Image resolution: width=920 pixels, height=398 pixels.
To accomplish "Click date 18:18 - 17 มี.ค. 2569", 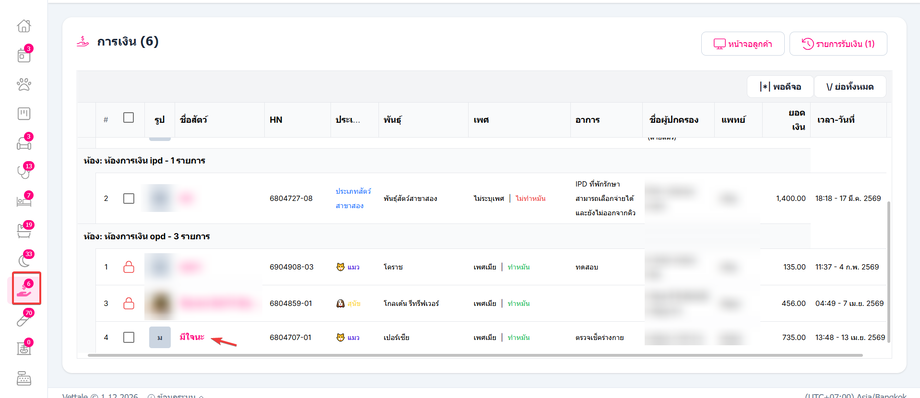I will coord(848,198).
